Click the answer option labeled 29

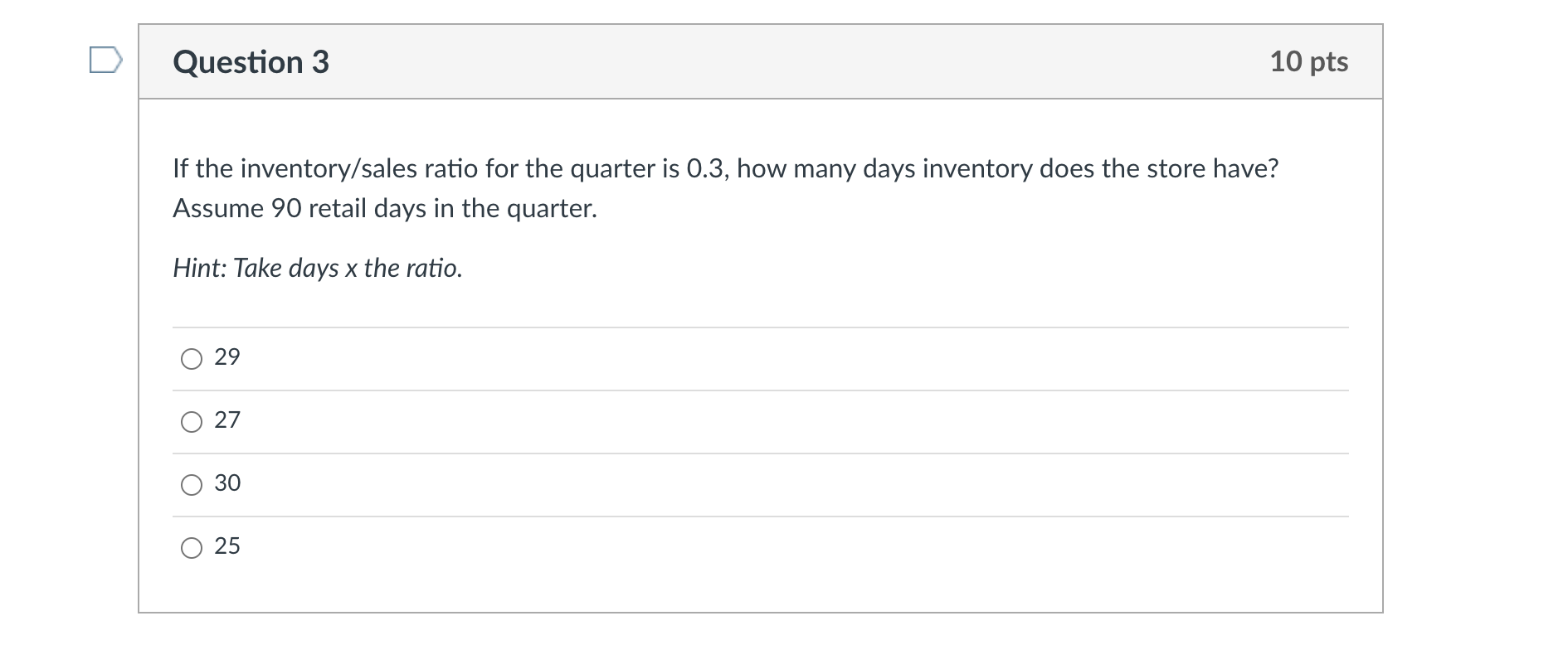226,358
